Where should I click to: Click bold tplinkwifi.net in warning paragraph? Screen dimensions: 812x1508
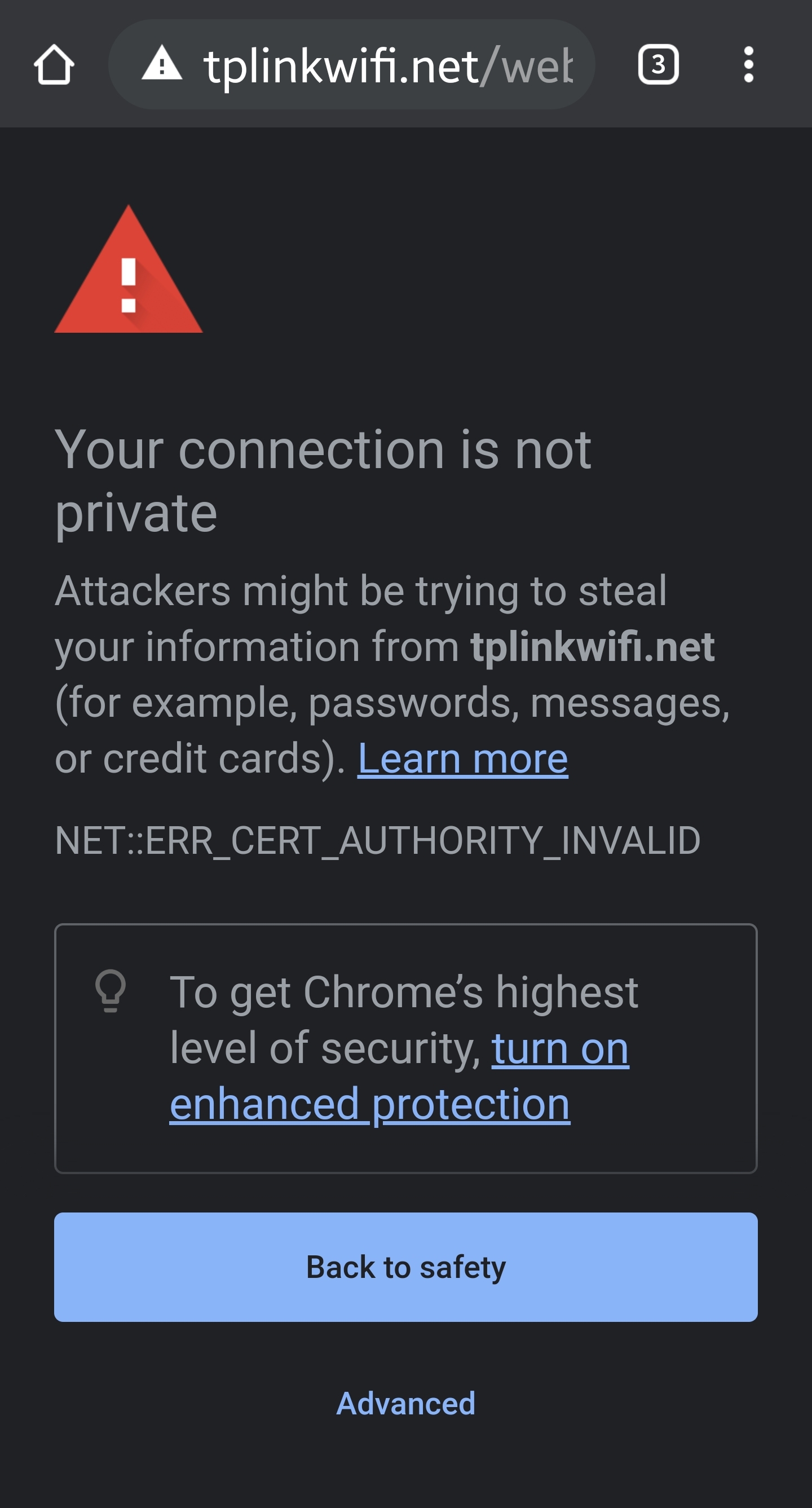coord(592,647)
